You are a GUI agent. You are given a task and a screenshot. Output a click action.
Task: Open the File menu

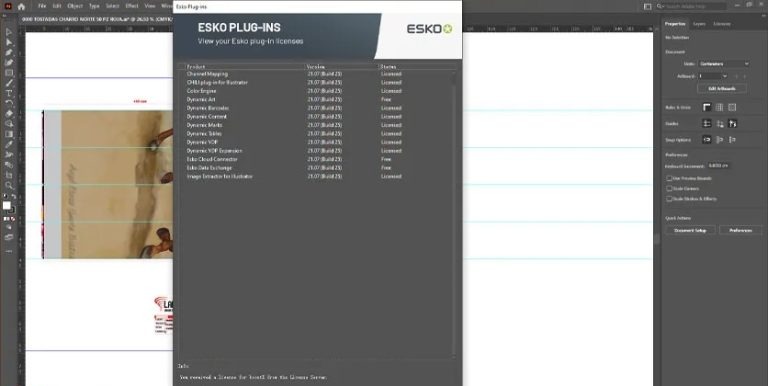point(42,6)
